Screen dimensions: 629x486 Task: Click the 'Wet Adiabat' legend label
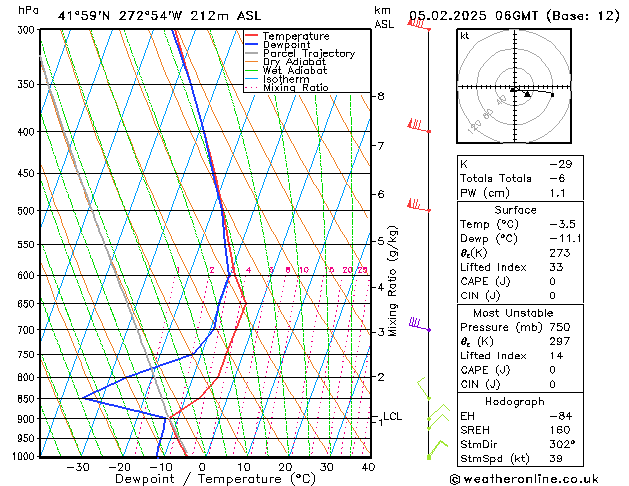295,70
